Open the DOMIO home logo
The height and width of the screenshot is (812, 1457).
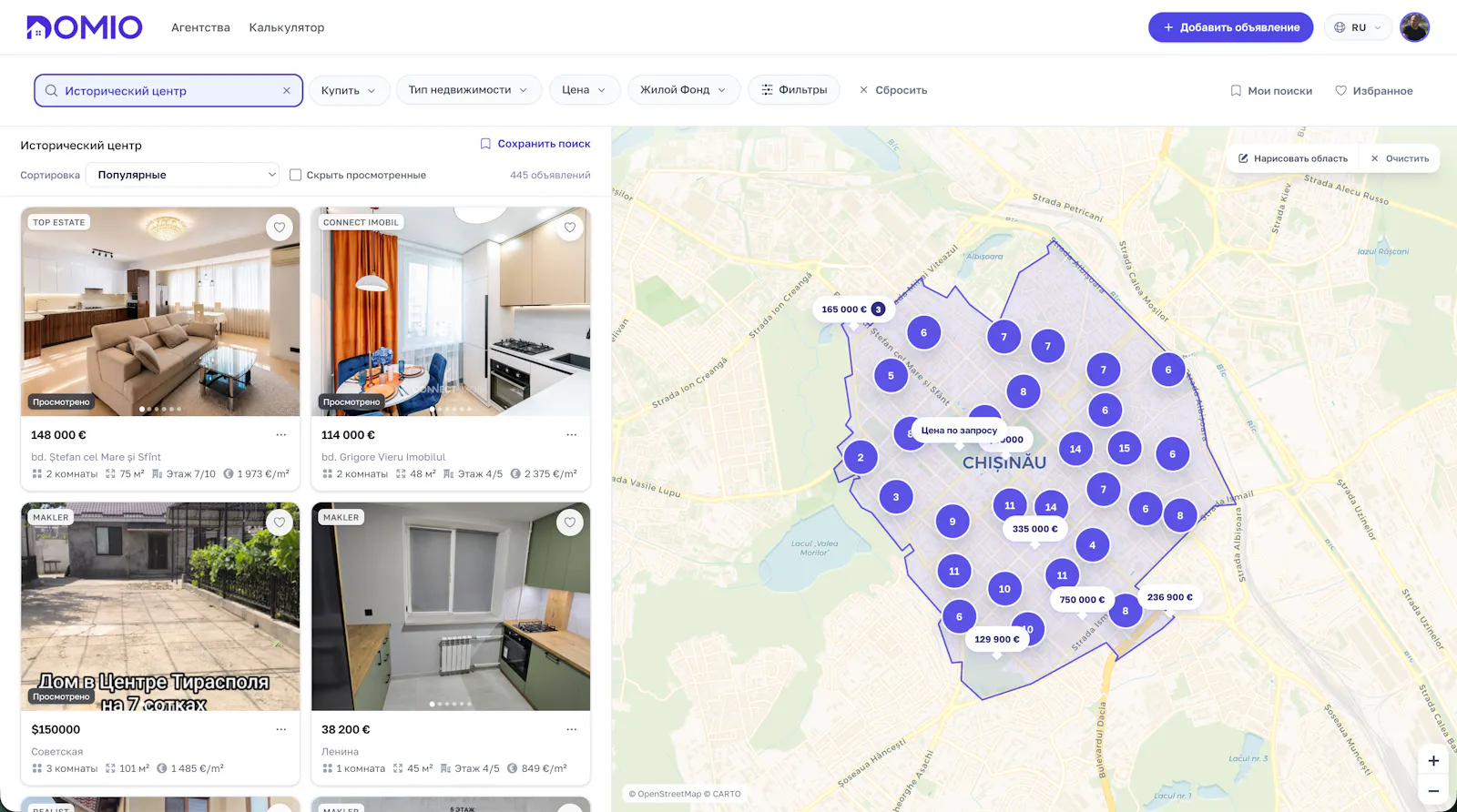pyautogui.click(x=84, y=27)
